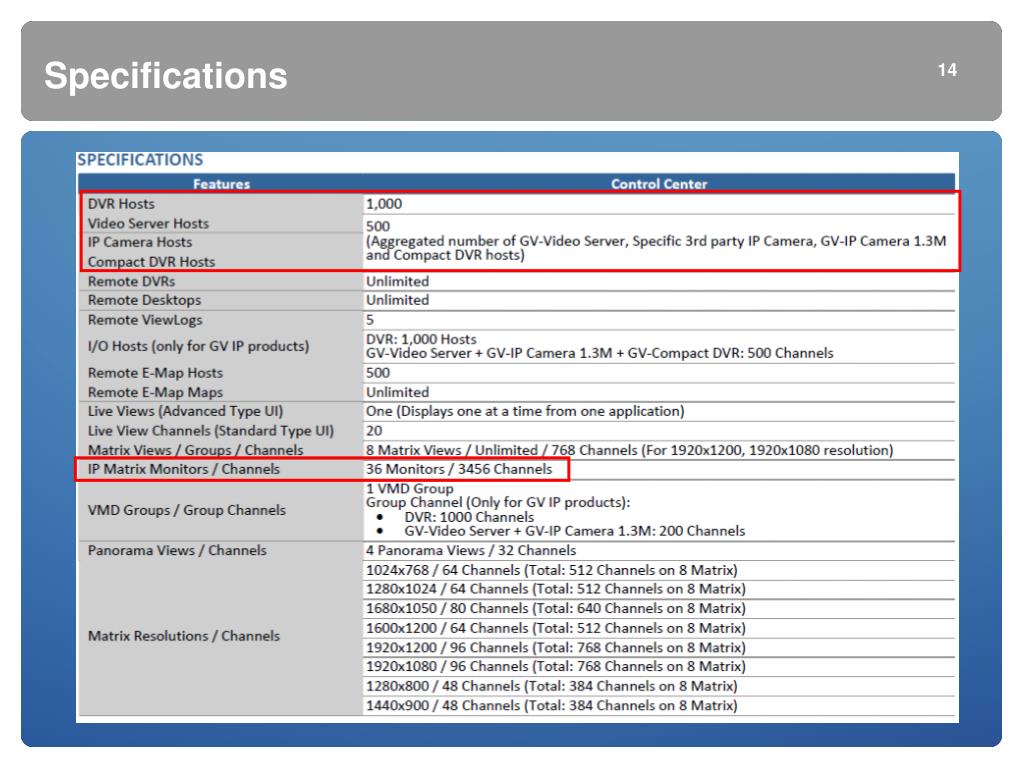Select the "1,000" value for DVR Hosts
Screen dimensions: 1024x768
[x=384, y=204]
